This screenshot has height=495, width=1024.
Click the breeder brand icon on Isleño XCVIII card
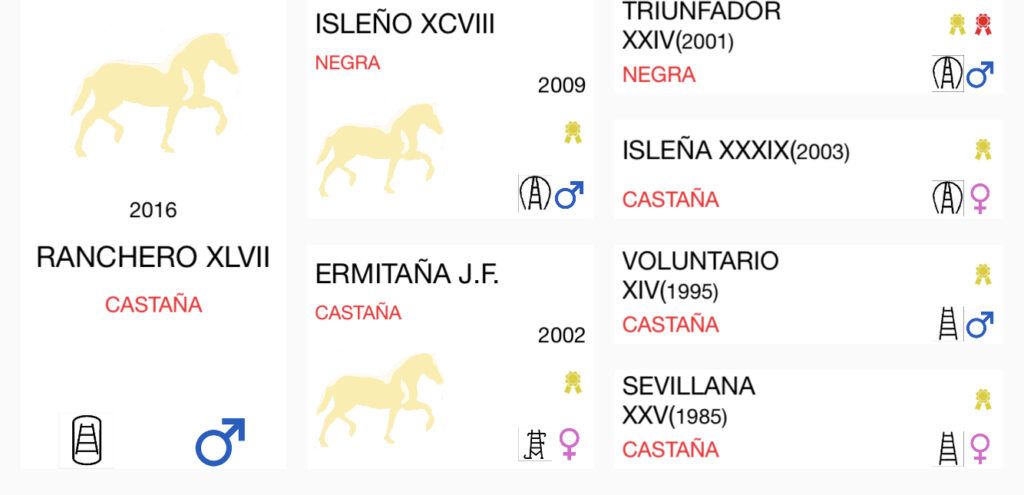click(535, 193)
